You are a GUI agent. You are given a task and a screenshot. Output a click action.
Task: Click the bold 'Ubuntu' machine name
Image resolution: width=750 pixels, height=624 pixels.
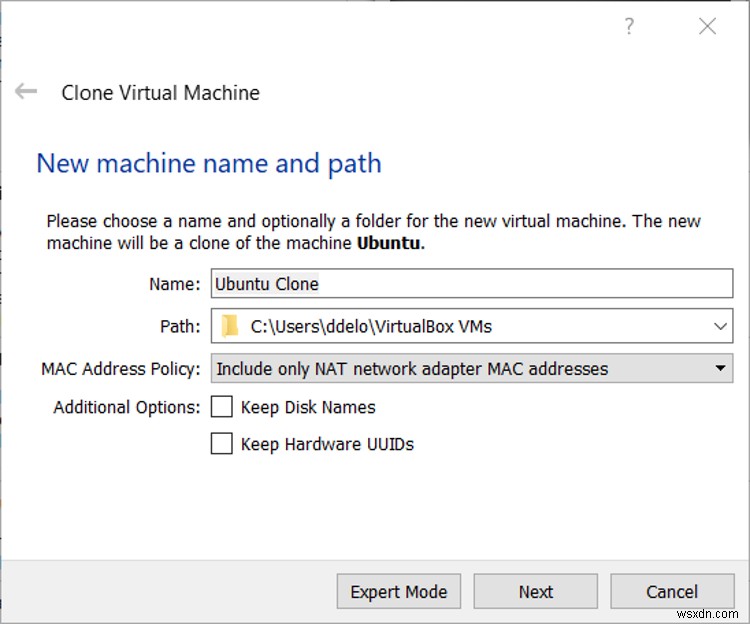coord(388,243)
